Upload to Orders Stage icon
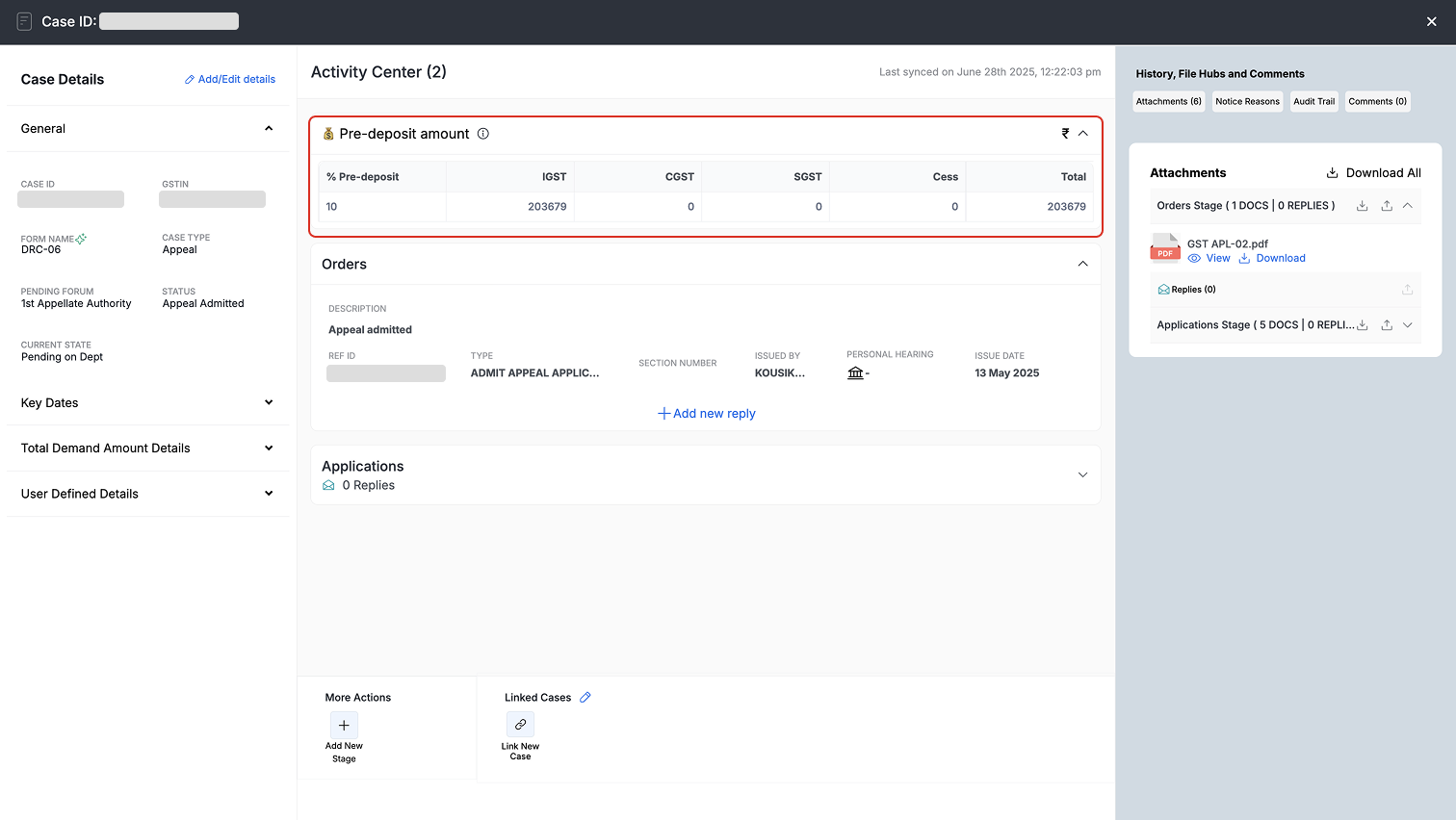 pyautogui.click(x=1387, y=206)
